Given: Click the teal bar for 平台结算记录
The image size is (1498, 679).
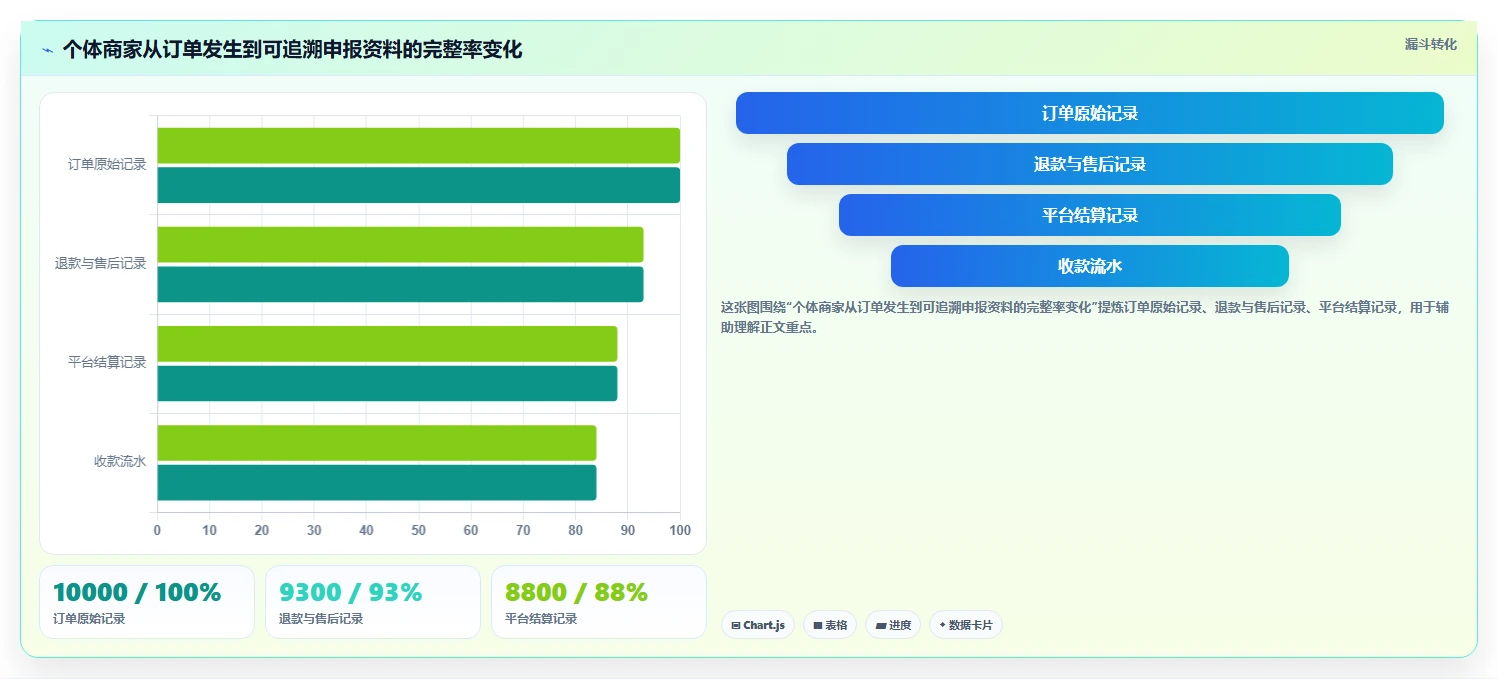Looking at the screenshot, I should click(387, 383).
